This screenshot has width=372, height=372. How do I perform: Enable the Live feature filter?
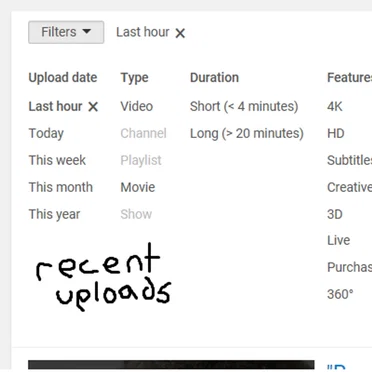point(338,240)
